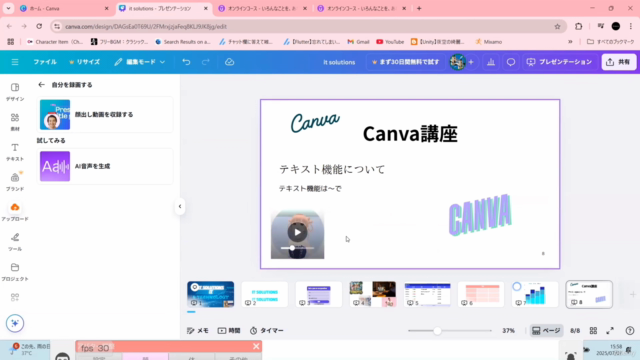The image size is (640, 360).
Task: Click the video progress scrubber
Action: (x=292, y=248)
